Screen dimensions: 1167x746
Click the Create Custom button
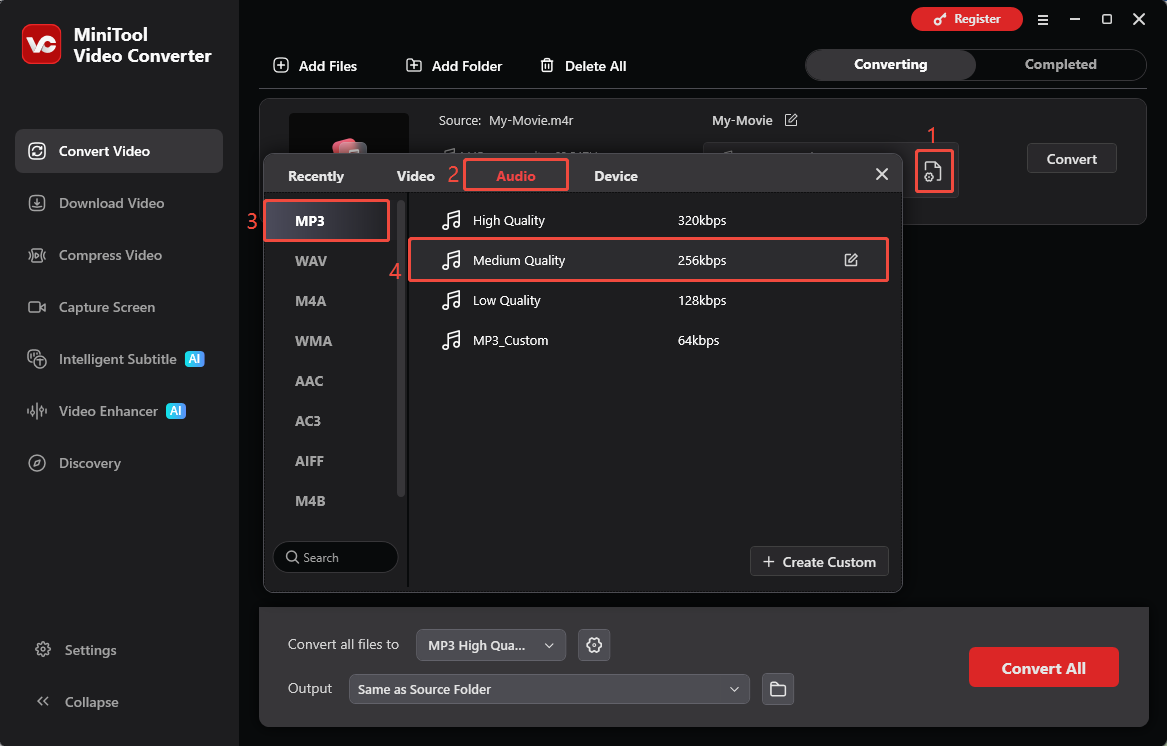[819, 561]
